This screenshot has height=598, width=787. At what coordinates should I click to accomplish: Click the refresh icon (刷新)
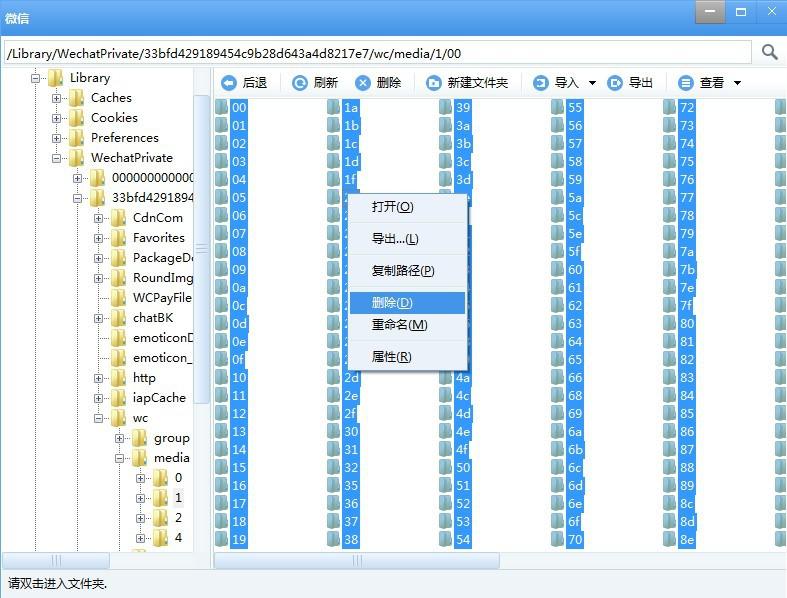[300, 83]
